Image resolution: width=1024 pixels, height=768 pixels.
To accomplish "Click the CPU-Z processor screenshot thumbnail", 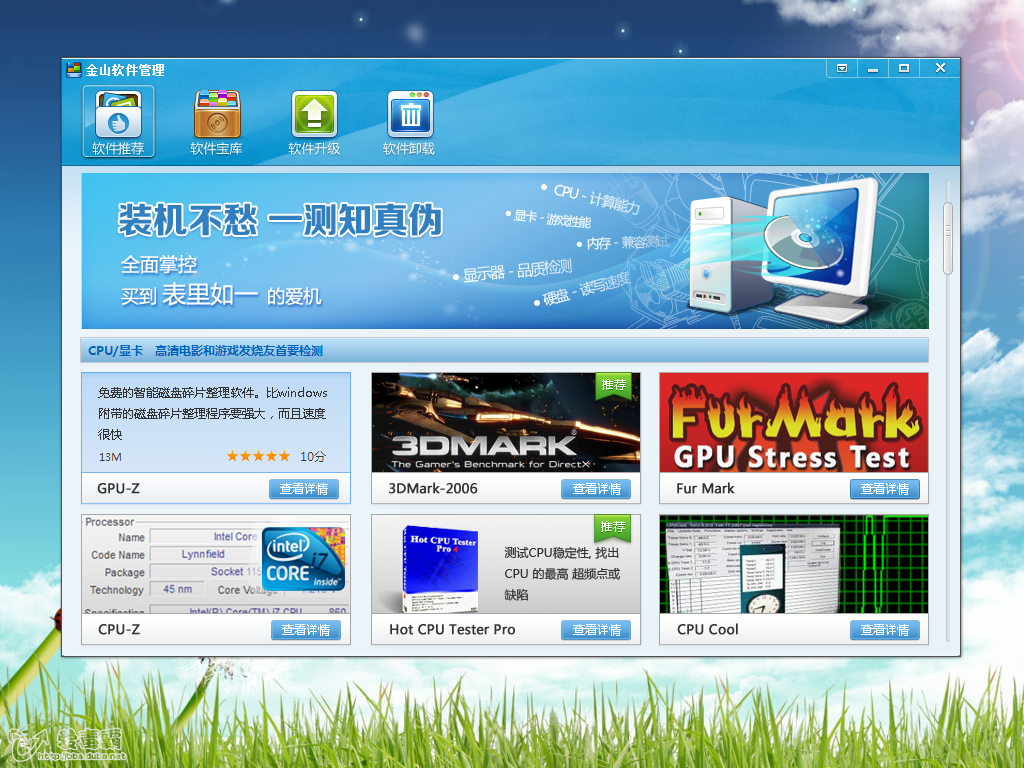I will 216,564.
